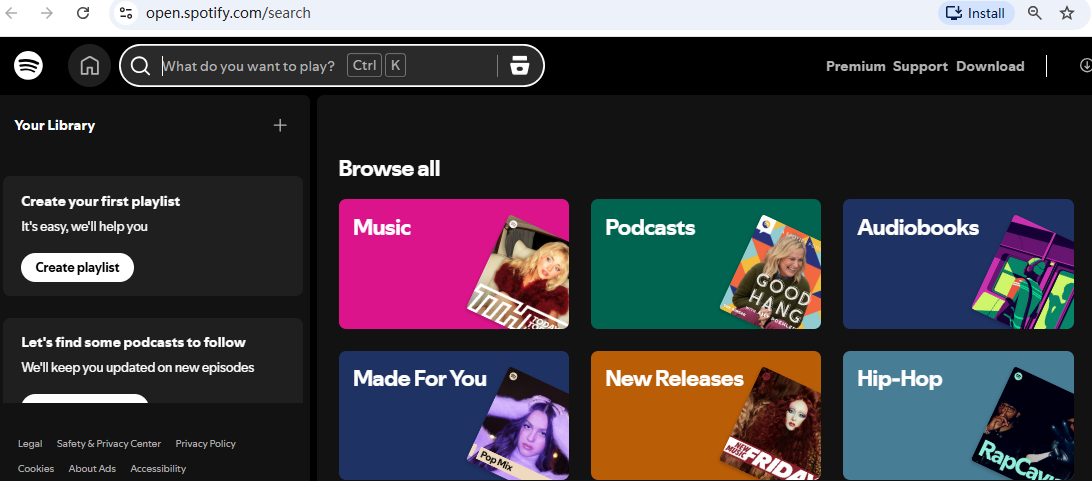Click the Ctrl shortcut key hint
This screenshot has width=1092, height=481.
(364, 65)
